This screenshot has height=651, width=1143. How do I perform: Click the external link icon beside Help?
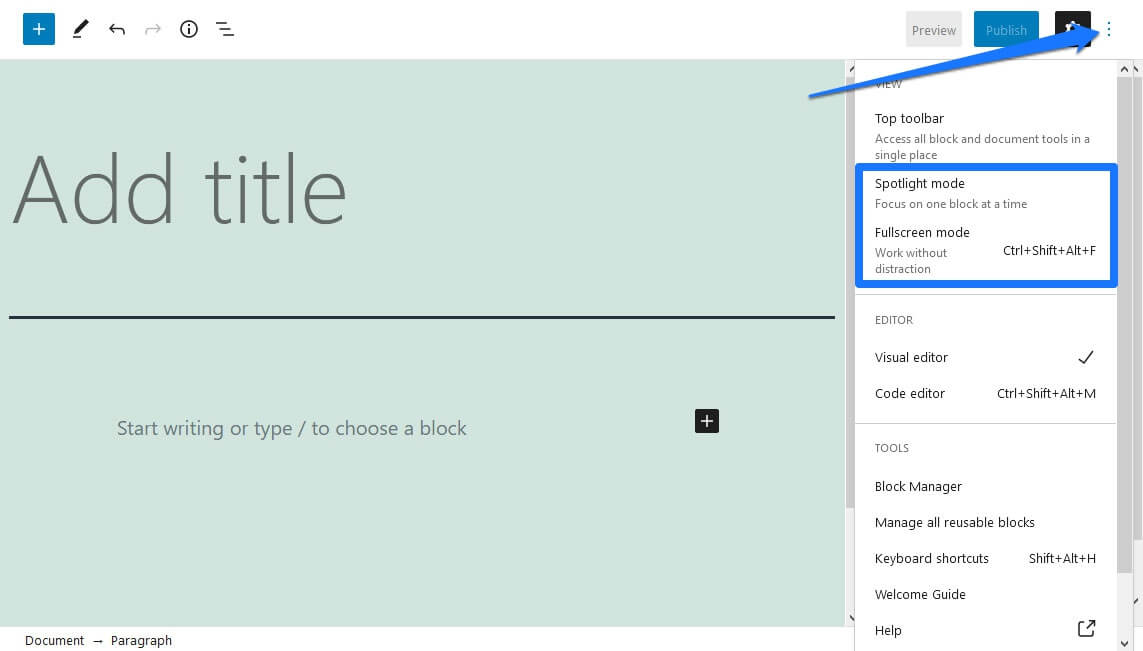coord(1086,628)
